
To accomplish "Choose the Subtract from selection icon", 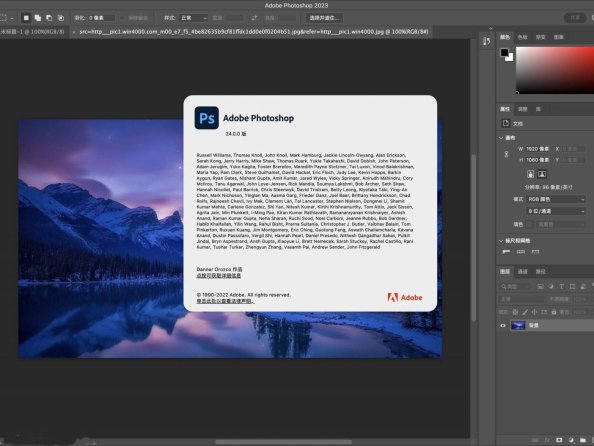I will (49, 18).
